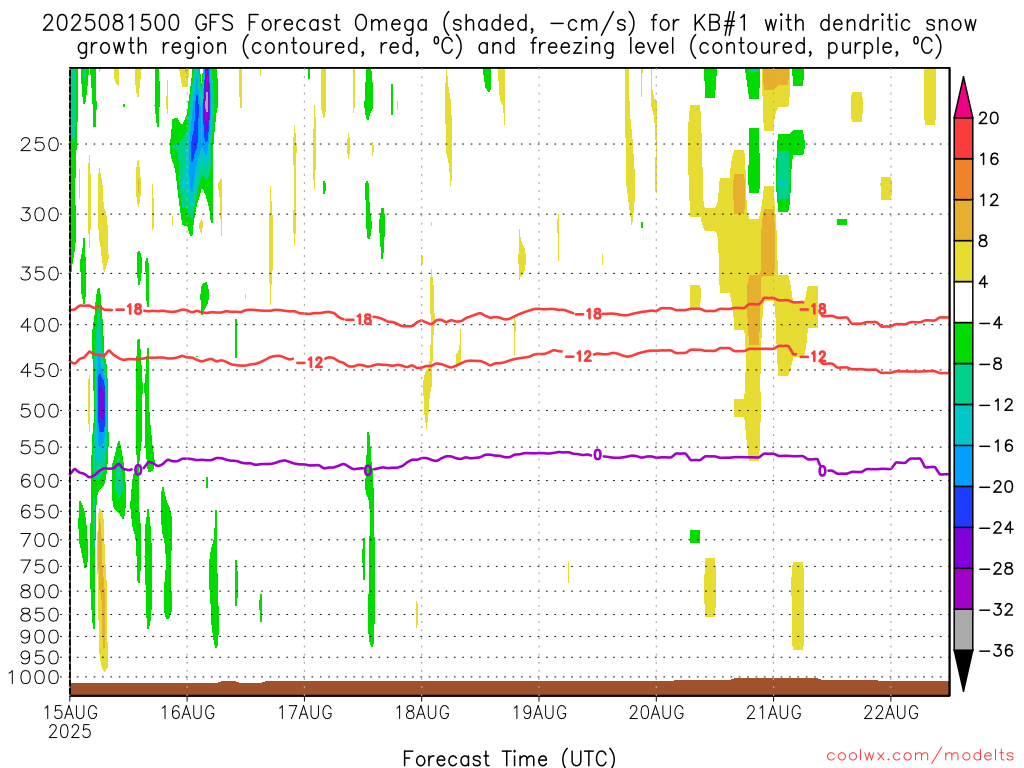This screenshot has width=1024, height=768.
Task: Click the 550 pressure level label
Action: coord(40,447)
